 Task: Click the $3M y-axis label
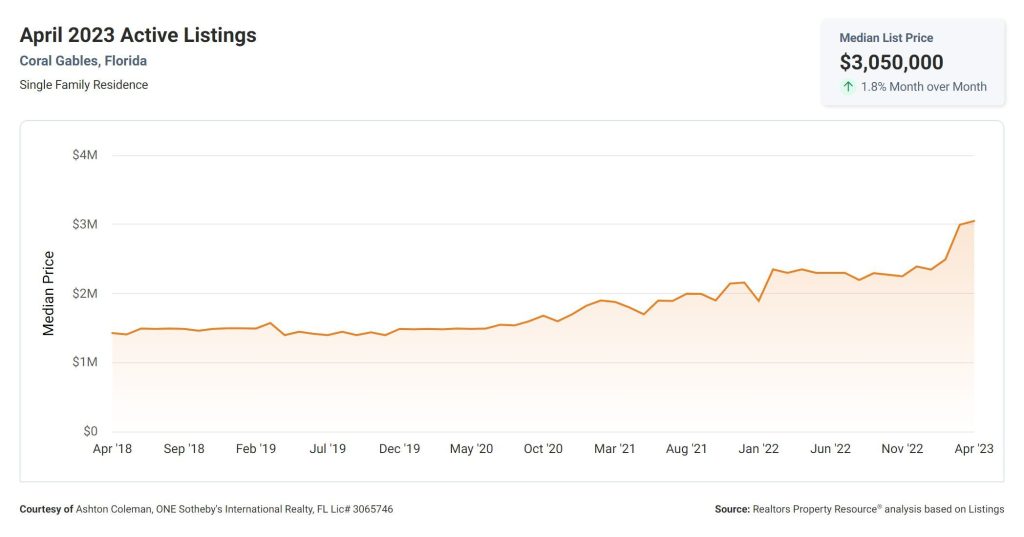coord(85,224)
